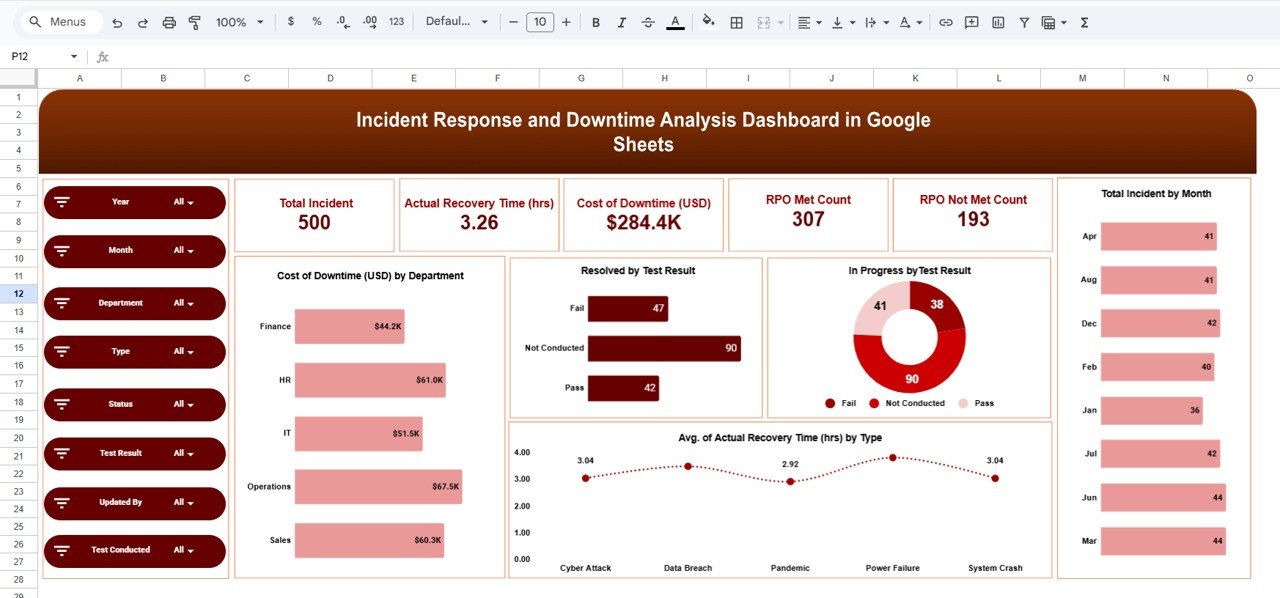Click the Percent format icon
Image resolution: width=1280 pixels, height=598 pixels.
[316, 22]
